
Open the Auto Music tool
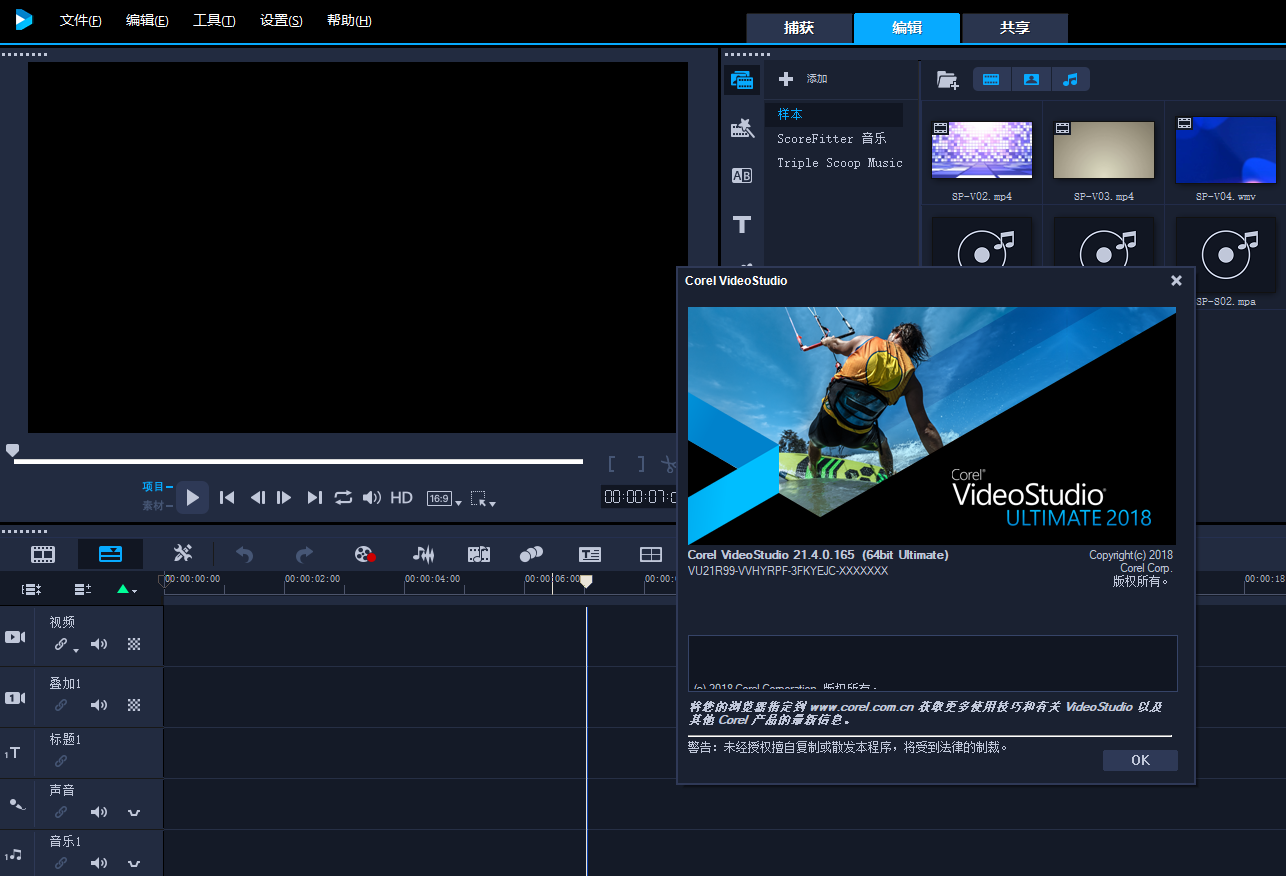pyautogui.click(x=479, y=554)
